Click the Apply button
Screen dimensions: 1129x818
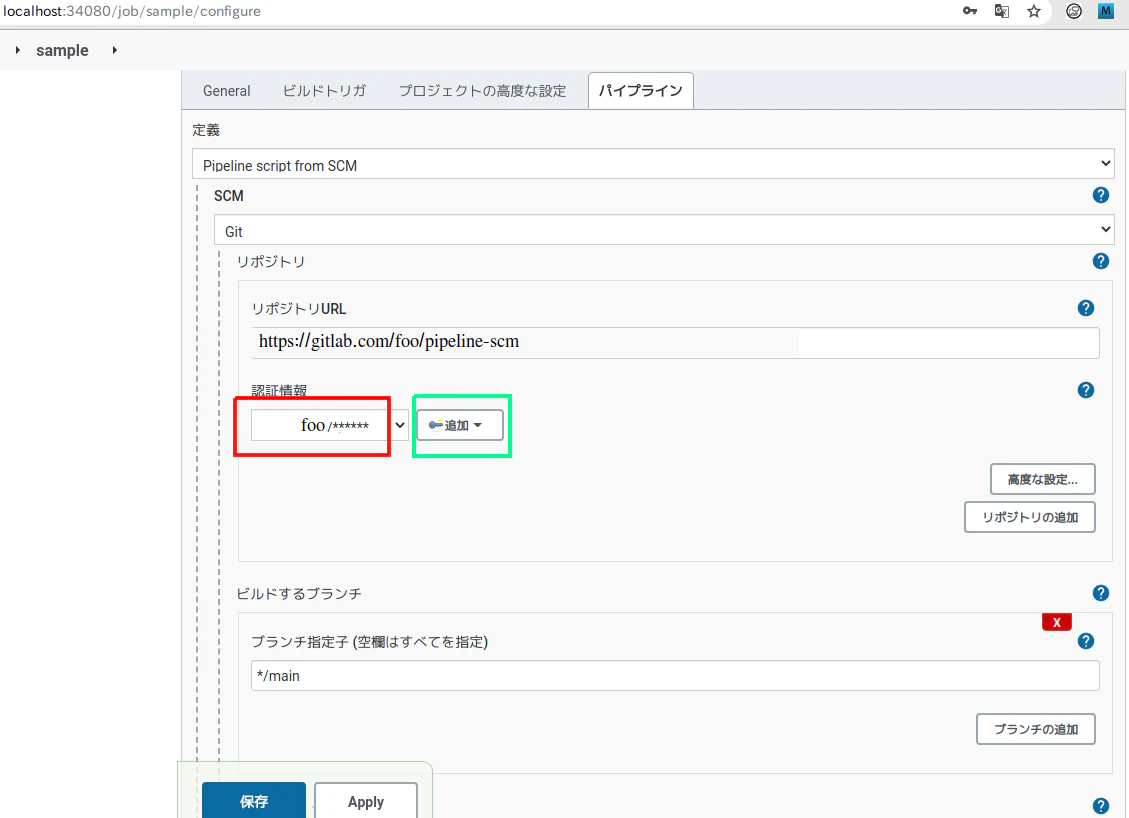point(366,801)
